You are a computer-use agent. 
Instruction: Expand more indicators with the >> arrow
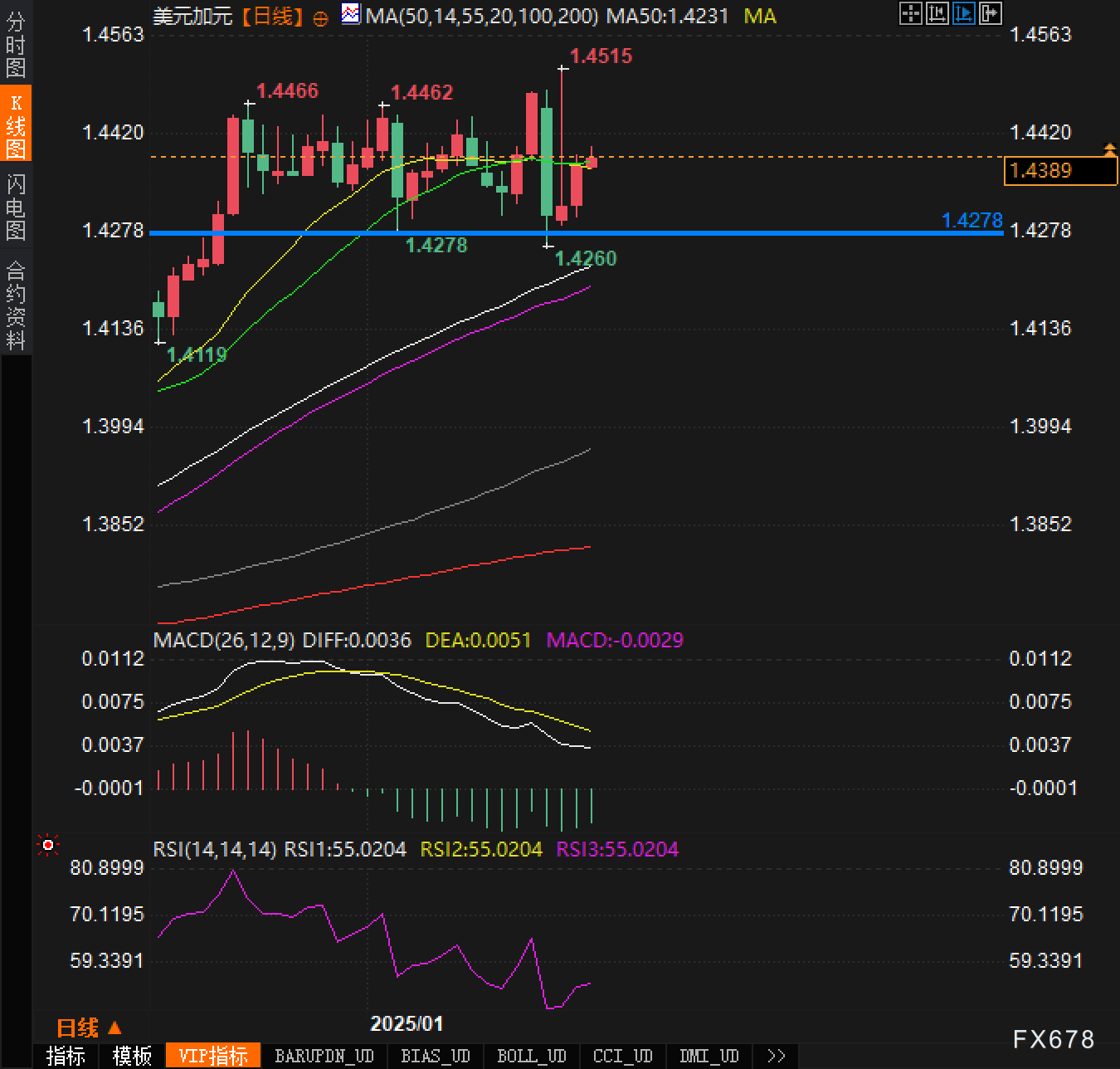point(776,1056)
